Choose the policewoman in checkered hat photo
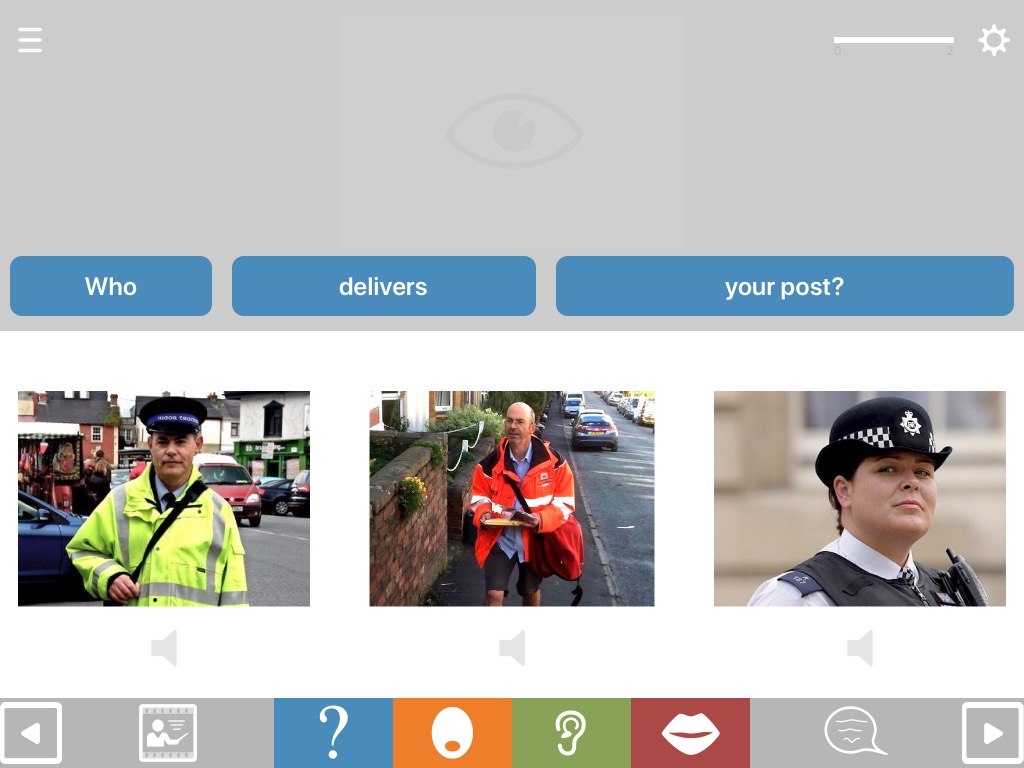1024x768 pixels. [860, 499]
